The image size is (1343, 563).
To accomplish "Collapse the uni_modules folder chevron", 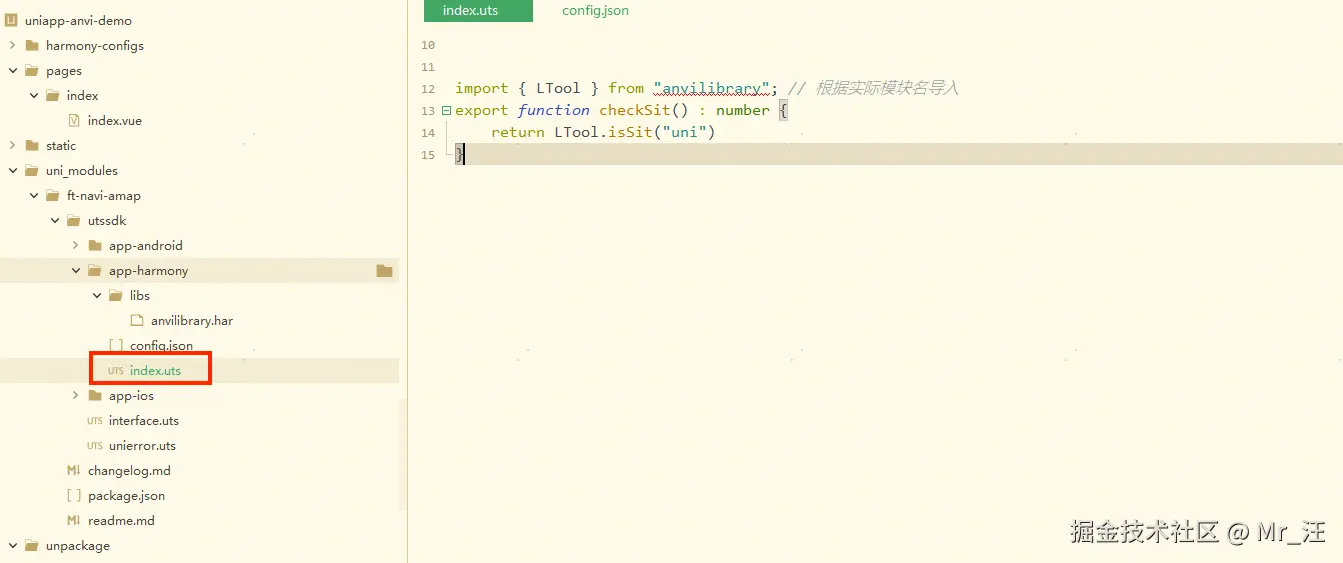I will [x=12, y=170].
